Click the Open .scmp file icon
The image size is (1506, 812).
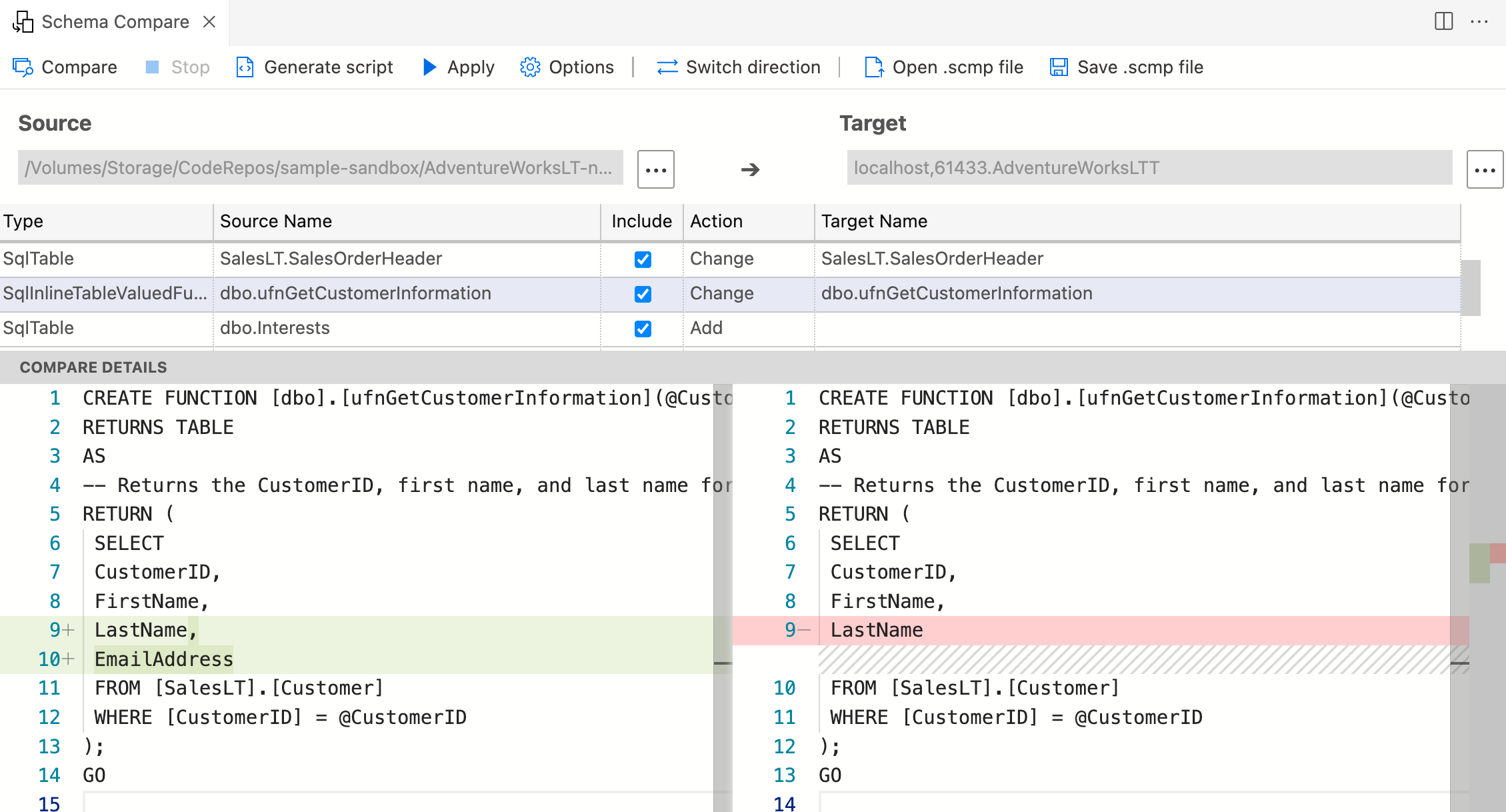[x=873, y=67]
